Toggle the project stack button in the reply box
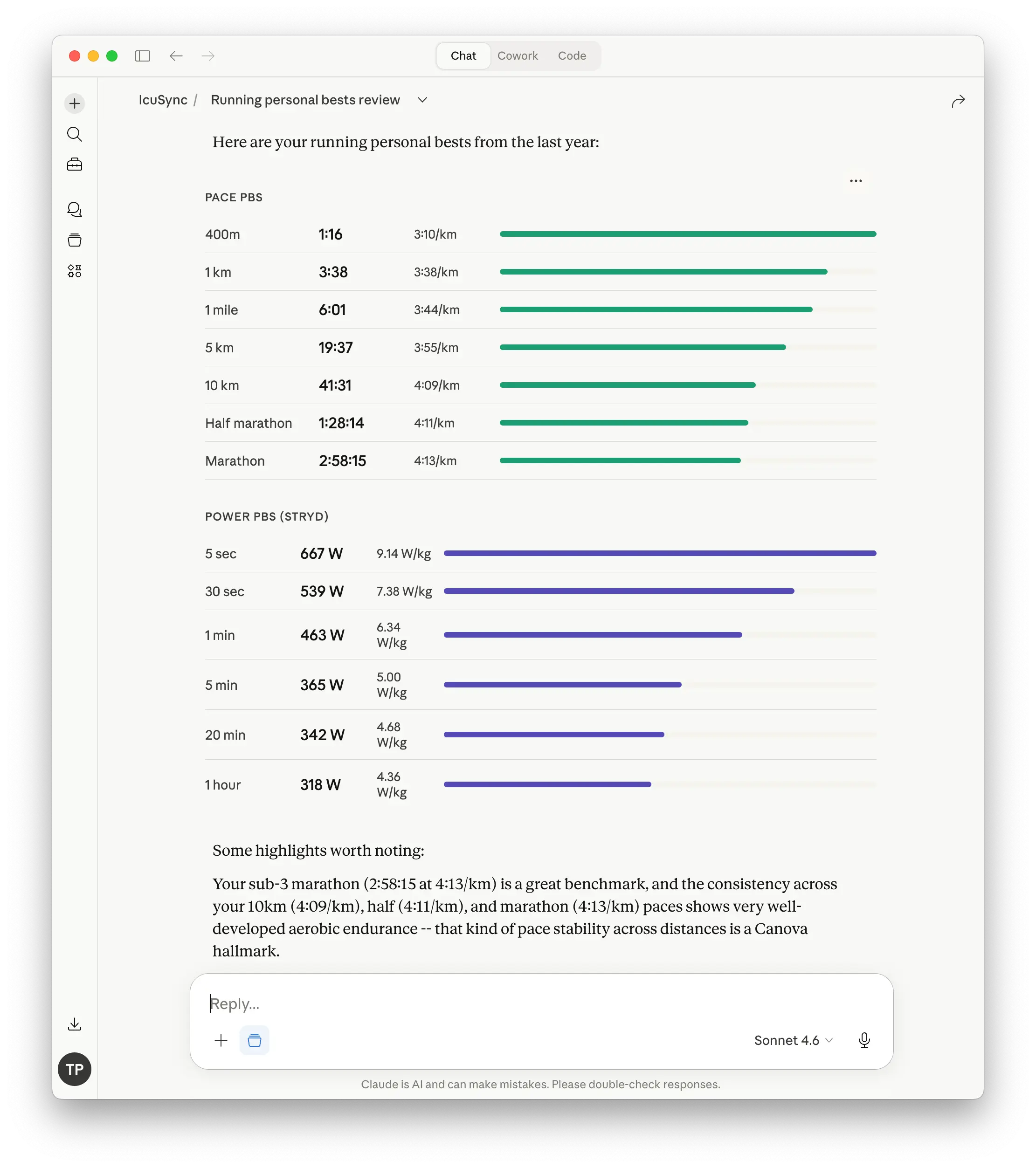This screenshot has width=1036, height=1168. click(x=255, y=1040)
